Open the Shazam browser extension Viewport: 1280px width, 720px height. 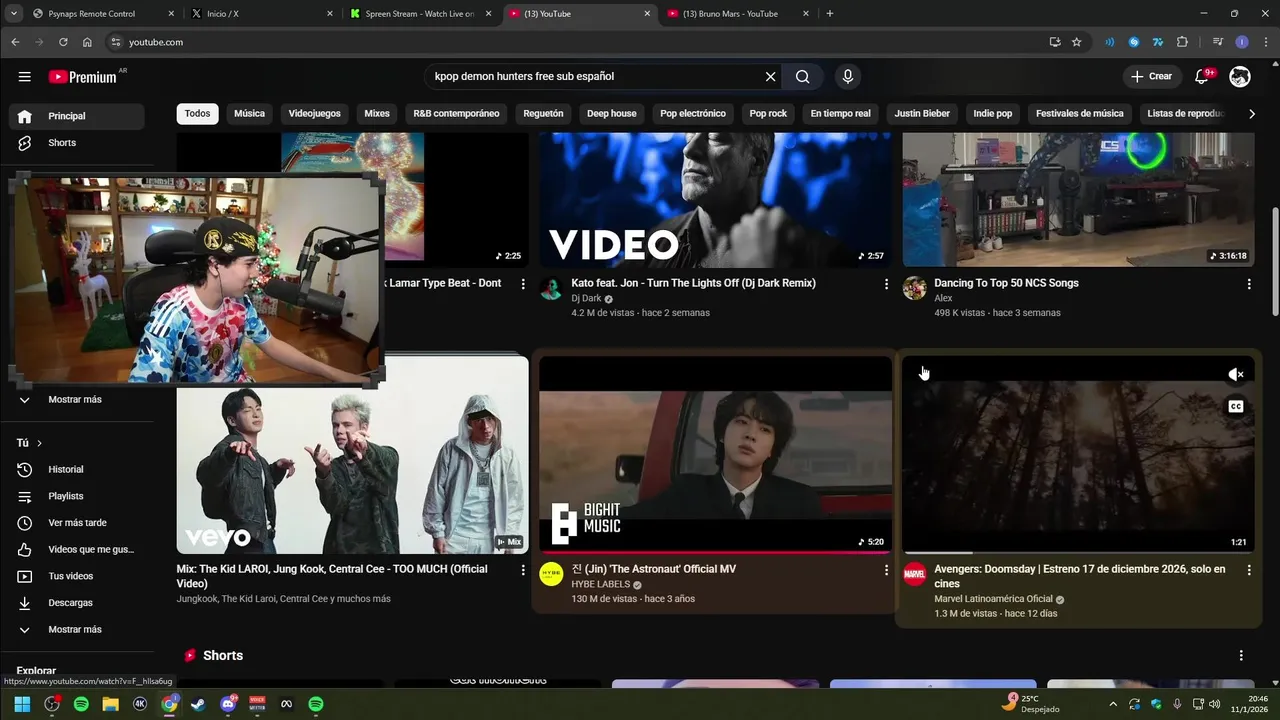click(x=1133, y=42)
